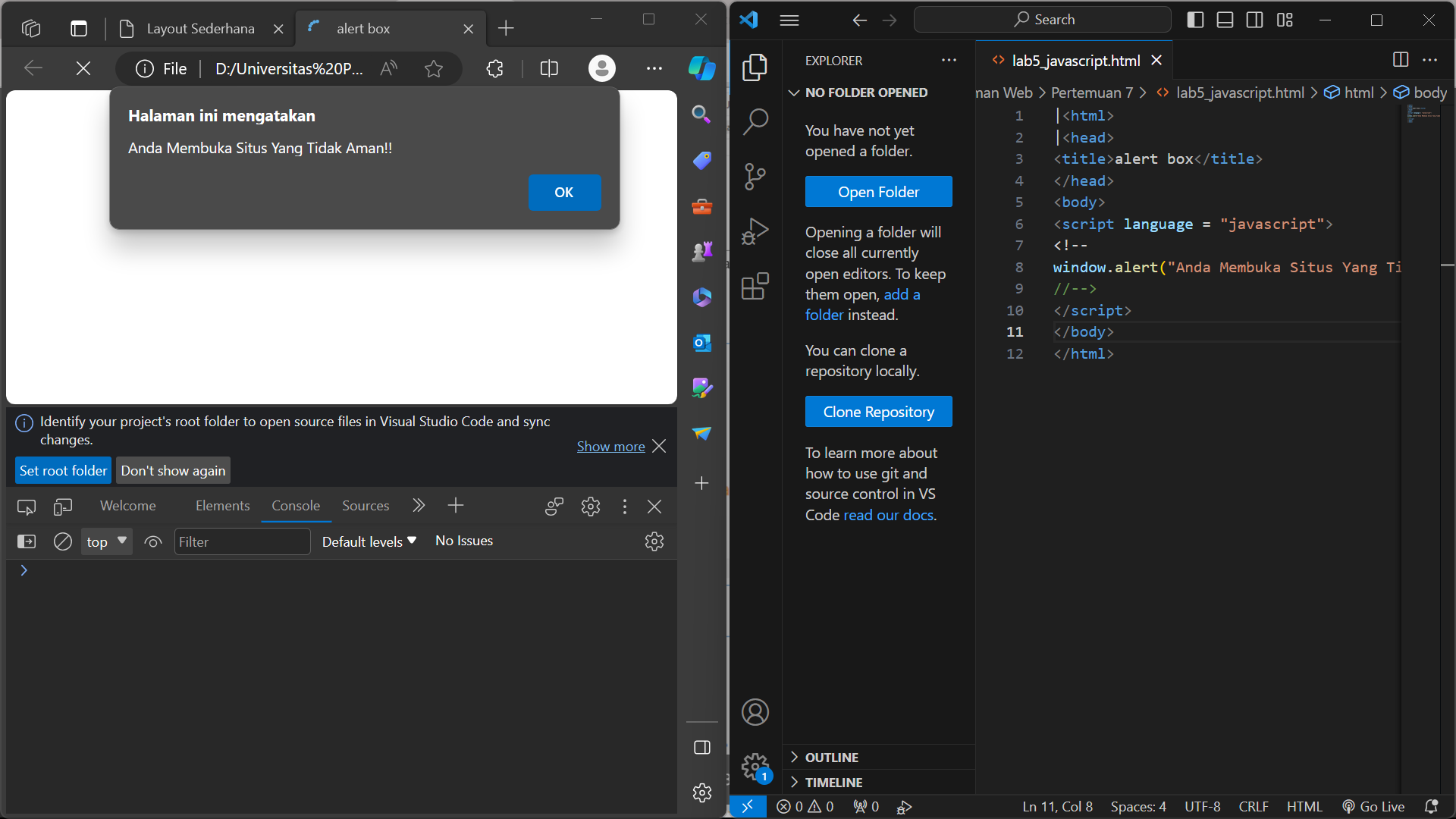Open the VS Code Accounts menu
The image size is (1456, 819).
755,711
